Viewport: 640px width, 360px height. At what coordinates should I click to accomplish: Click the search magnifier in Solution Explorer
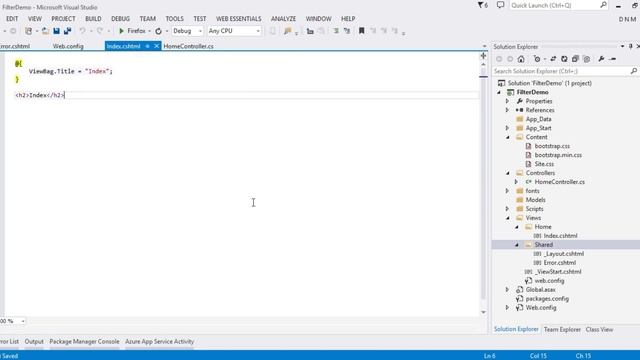633,71
